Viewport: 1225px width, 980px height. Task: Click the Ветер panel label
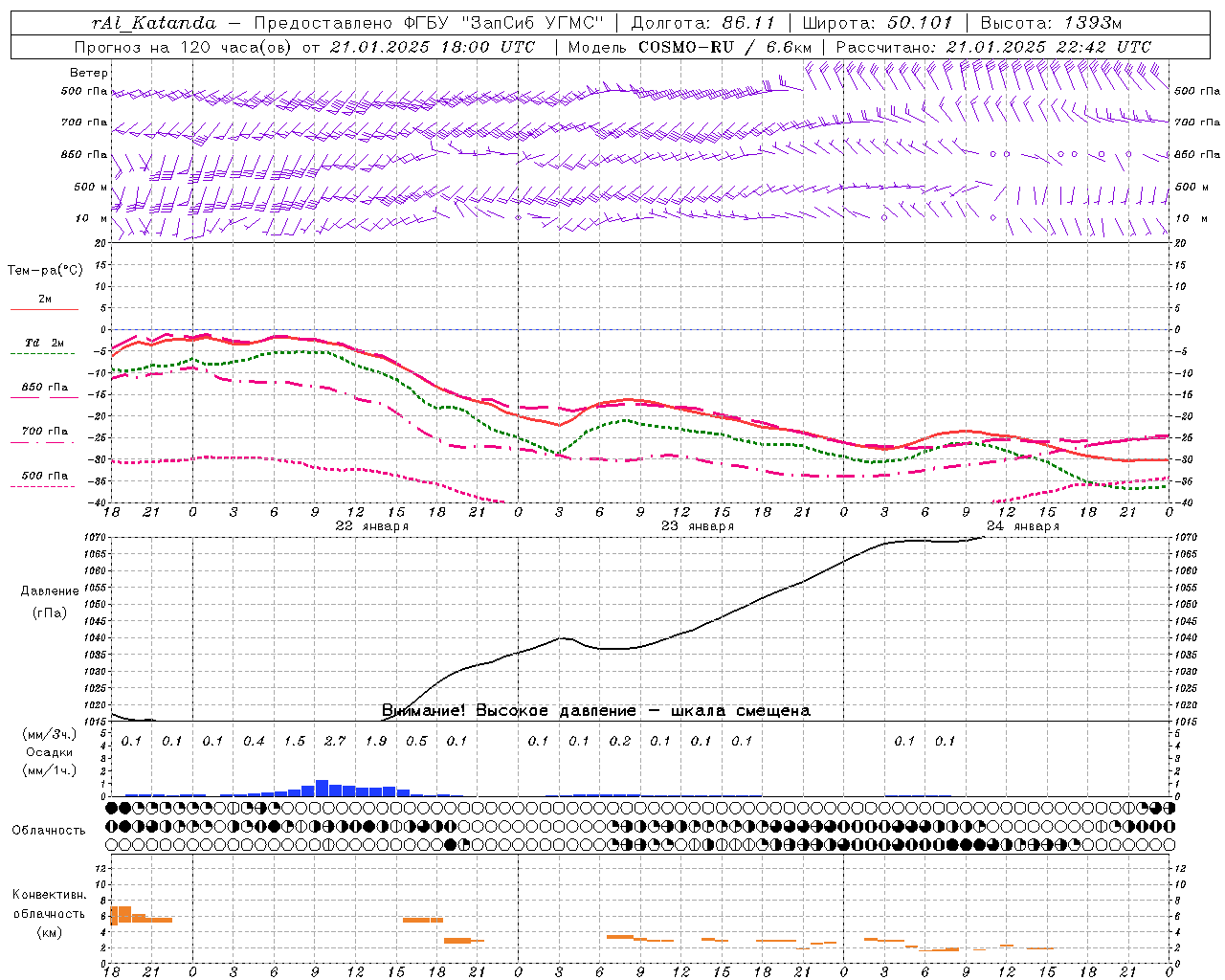(x=89, y=73)
